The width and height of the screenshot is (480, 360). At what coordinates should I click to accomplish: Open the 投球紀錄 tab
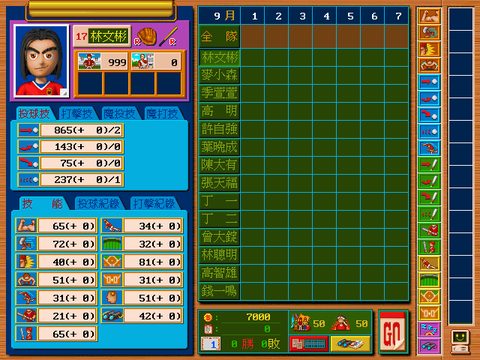point(99,203)
